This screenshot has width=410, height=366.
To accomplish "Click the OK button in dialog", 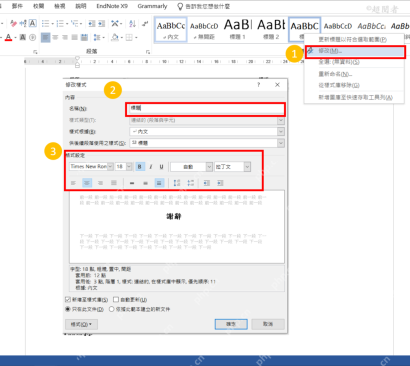I will 231,324.
